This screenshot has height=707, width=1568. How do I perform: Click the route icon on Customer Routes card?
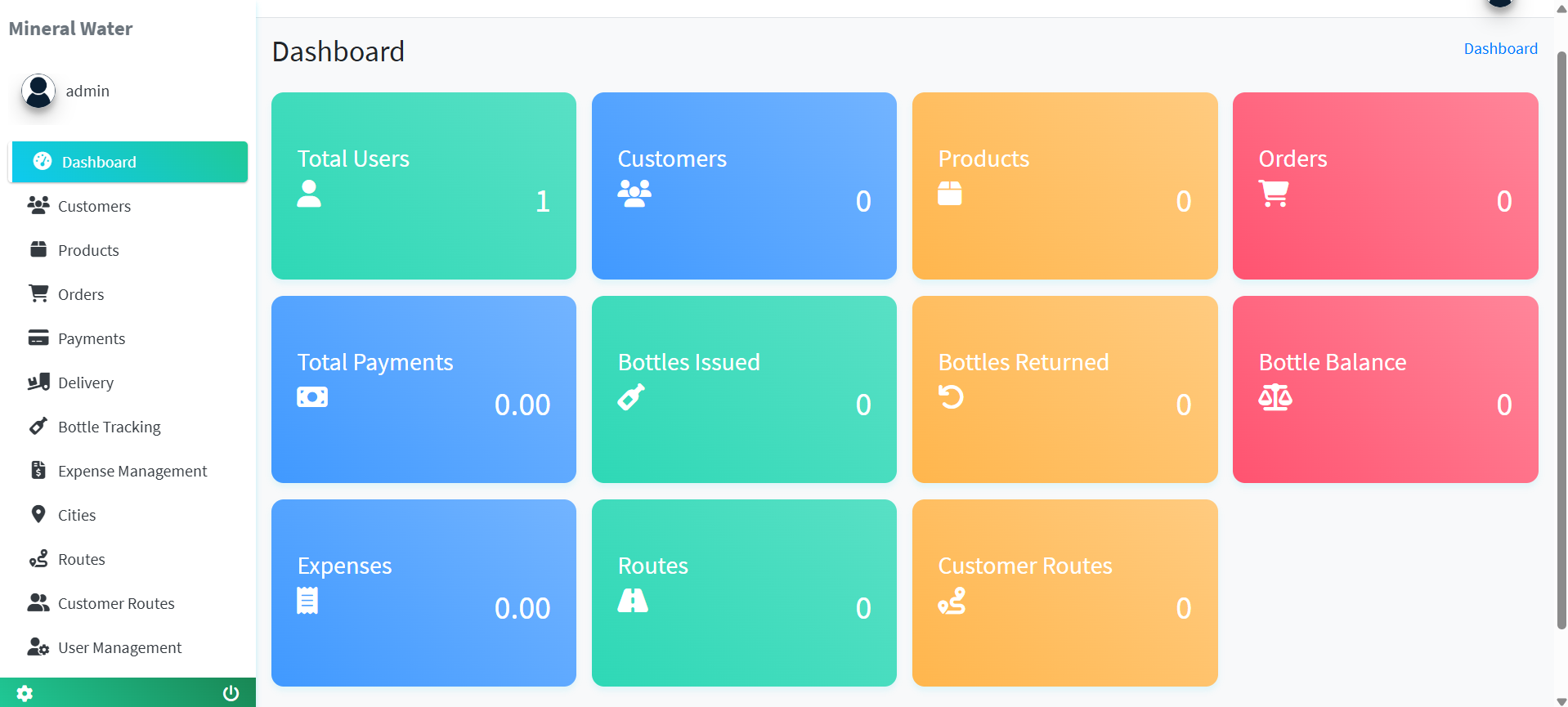tap(952, 601)
